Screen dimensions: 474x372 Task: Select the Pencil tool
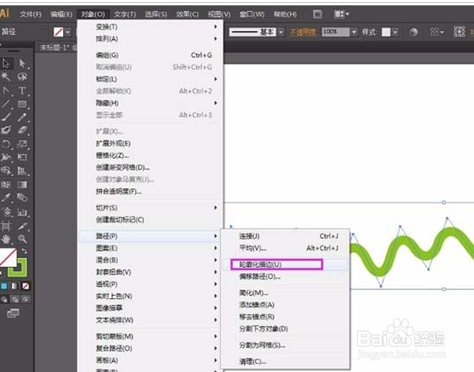pos(22,117)
